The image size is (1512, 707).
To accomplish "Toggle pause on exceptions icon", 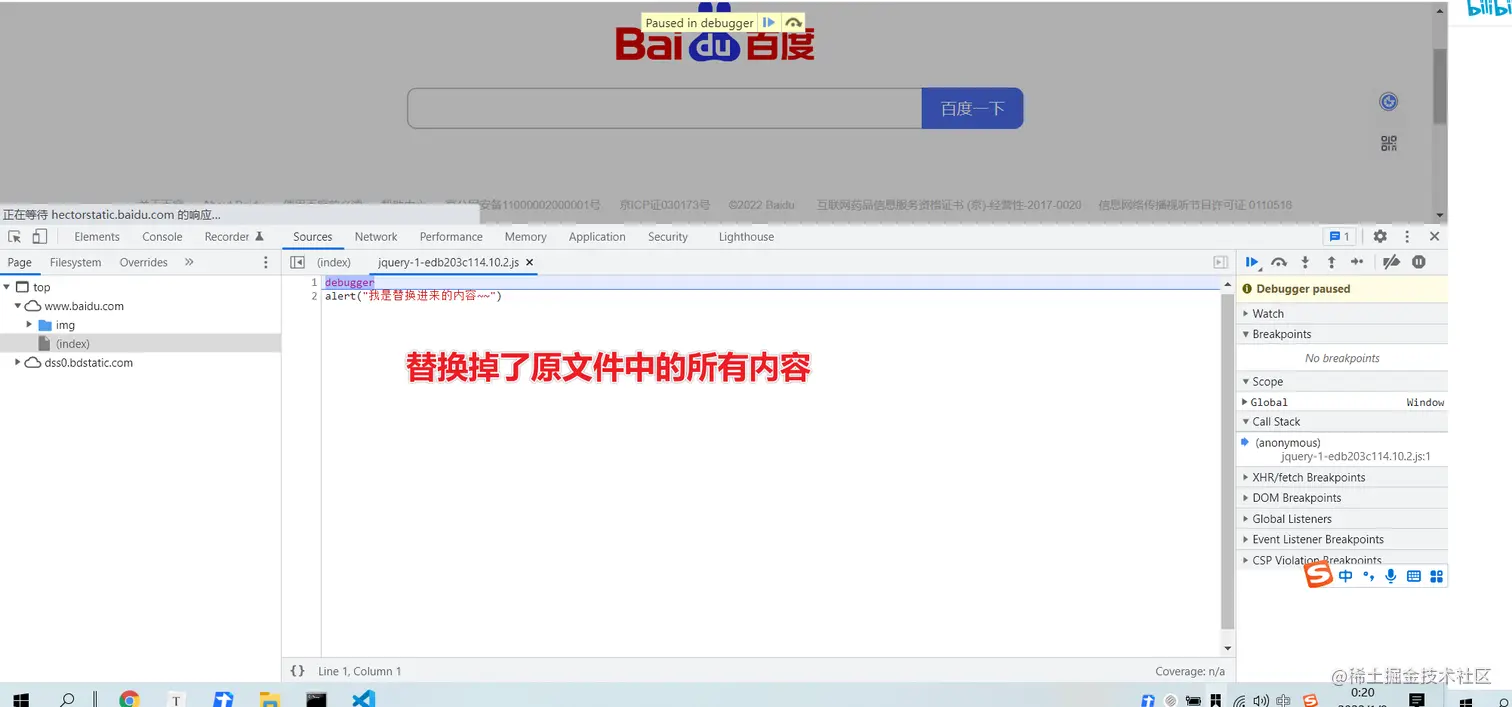I will tap(1418, 262).
